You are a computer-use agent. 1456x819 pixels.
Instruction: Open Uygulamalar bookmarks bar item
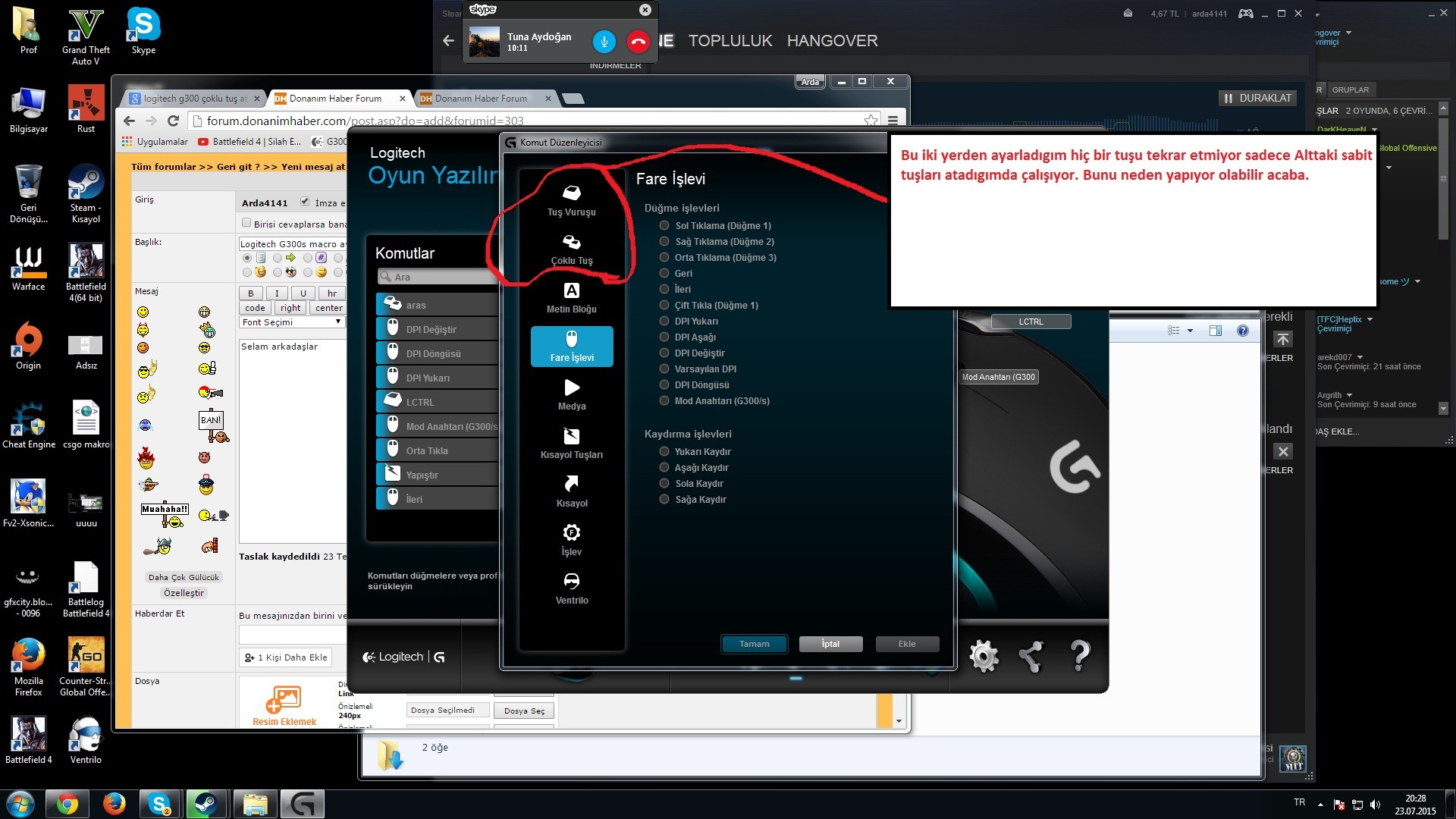[x=155, y=142]
